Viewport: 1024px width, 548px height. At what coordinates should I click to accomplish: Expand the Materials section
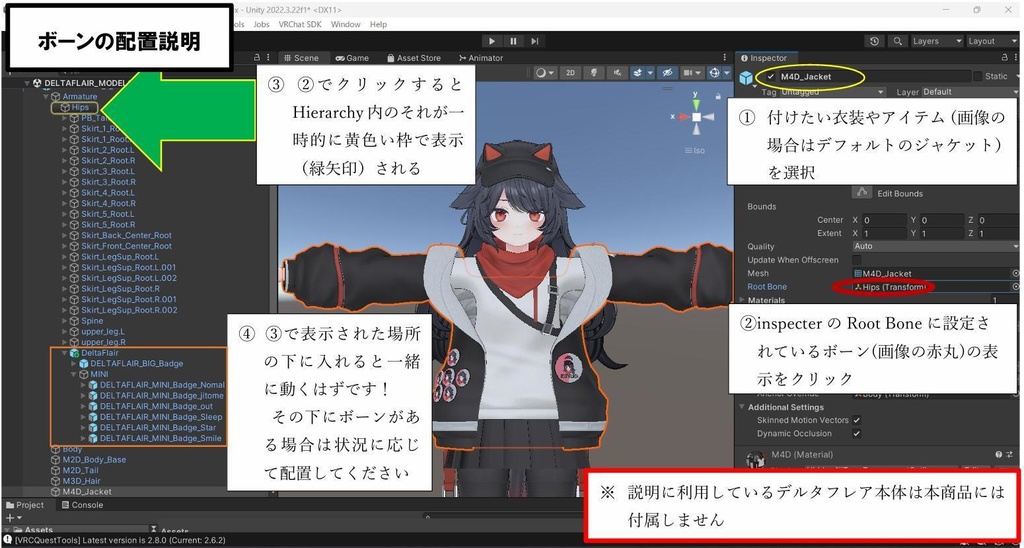coord(742,300)
